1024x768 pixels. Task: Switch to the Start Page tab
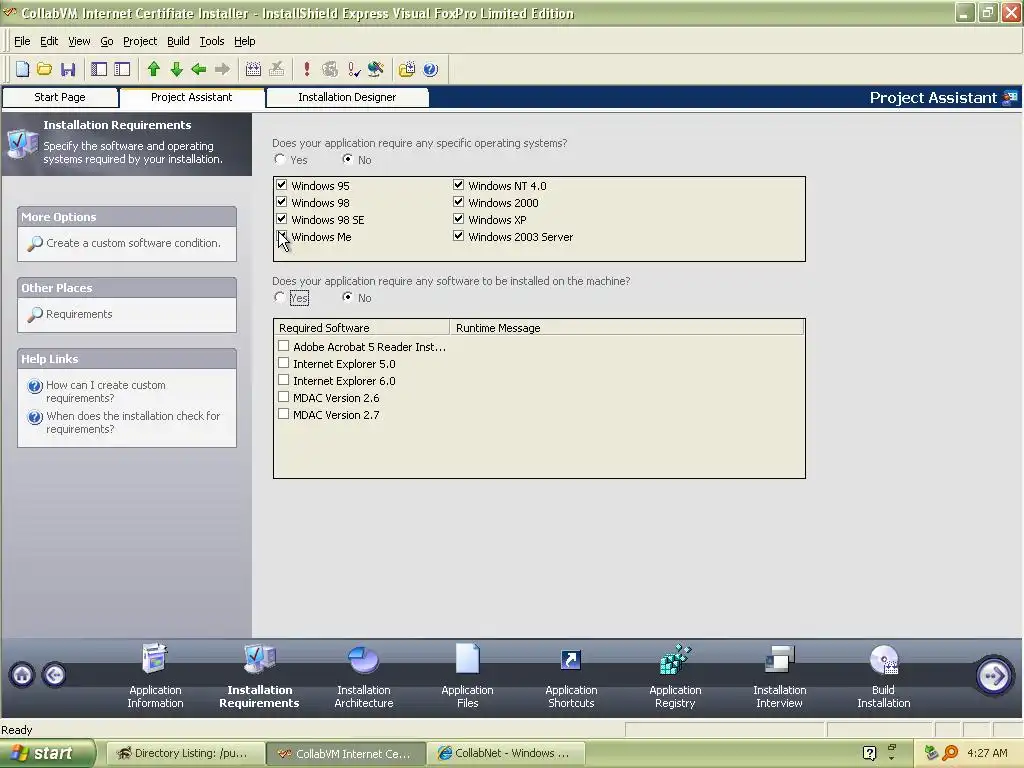60,97
